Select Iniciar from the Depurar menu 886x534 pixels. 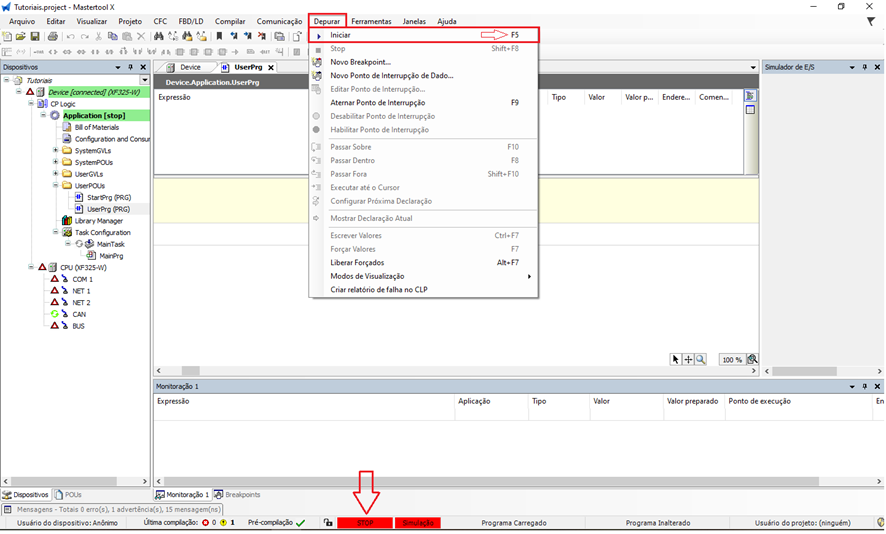coord(341,35)
